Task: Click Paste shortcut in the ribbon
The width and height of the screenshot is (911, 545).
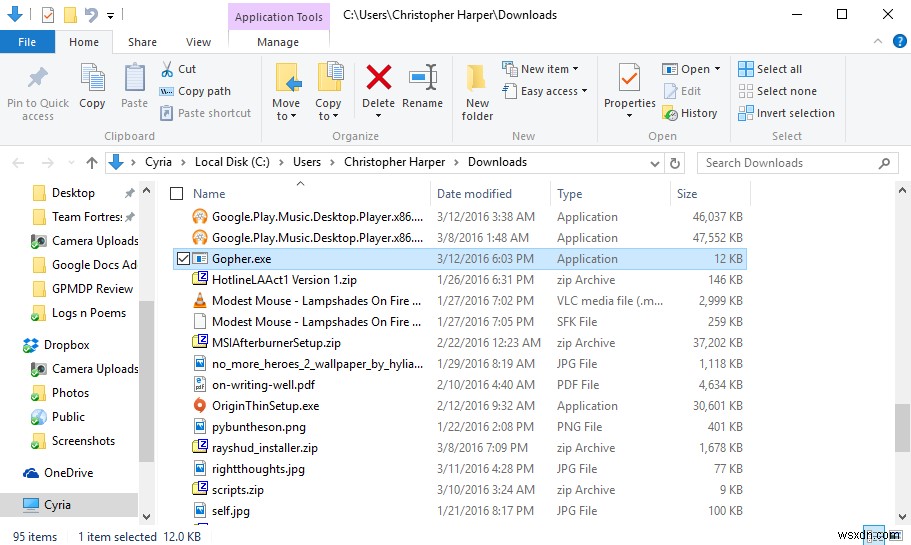Action: pos(206,113)
